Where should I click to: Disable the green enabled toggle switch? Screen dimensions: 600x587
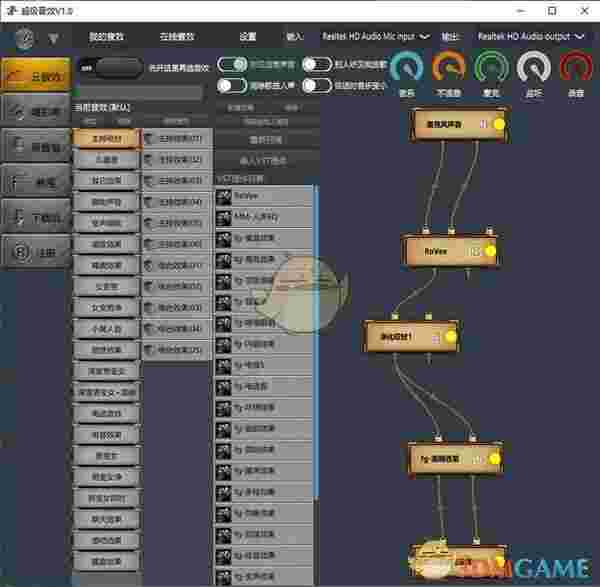(233, 64)
